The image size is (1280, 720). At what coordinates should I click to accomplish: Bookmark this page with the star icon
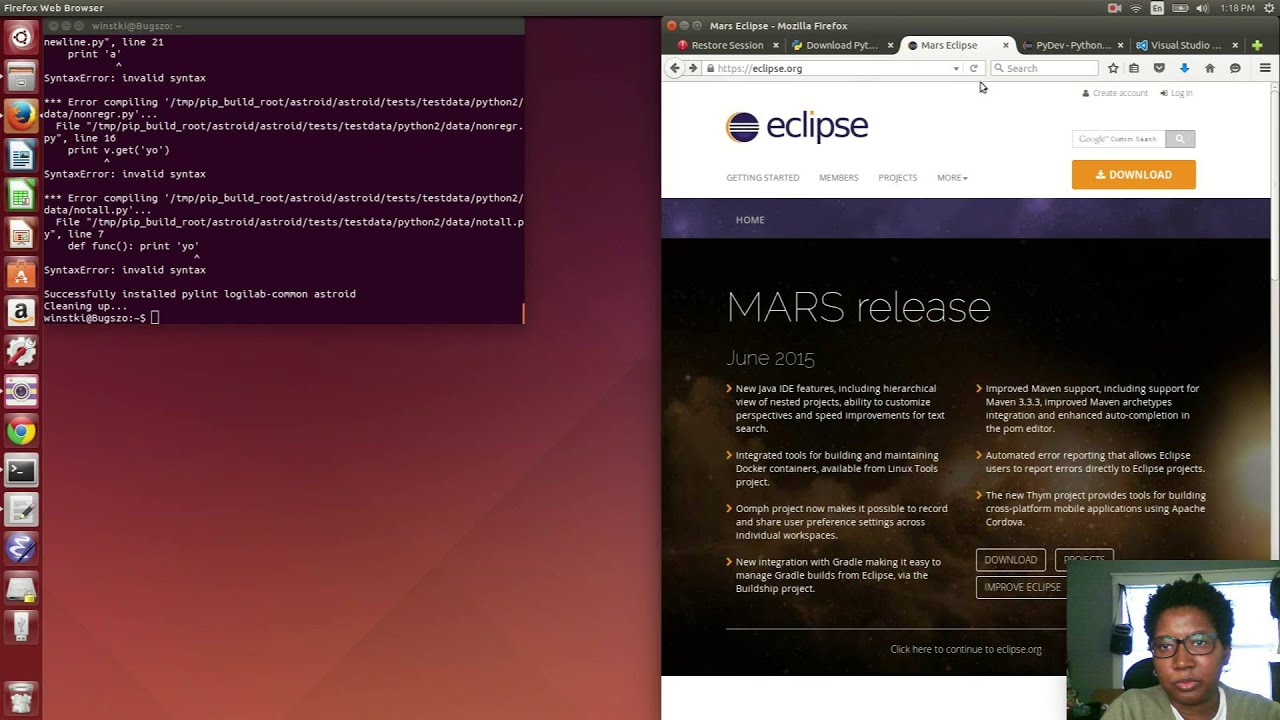pos(1113,68)
